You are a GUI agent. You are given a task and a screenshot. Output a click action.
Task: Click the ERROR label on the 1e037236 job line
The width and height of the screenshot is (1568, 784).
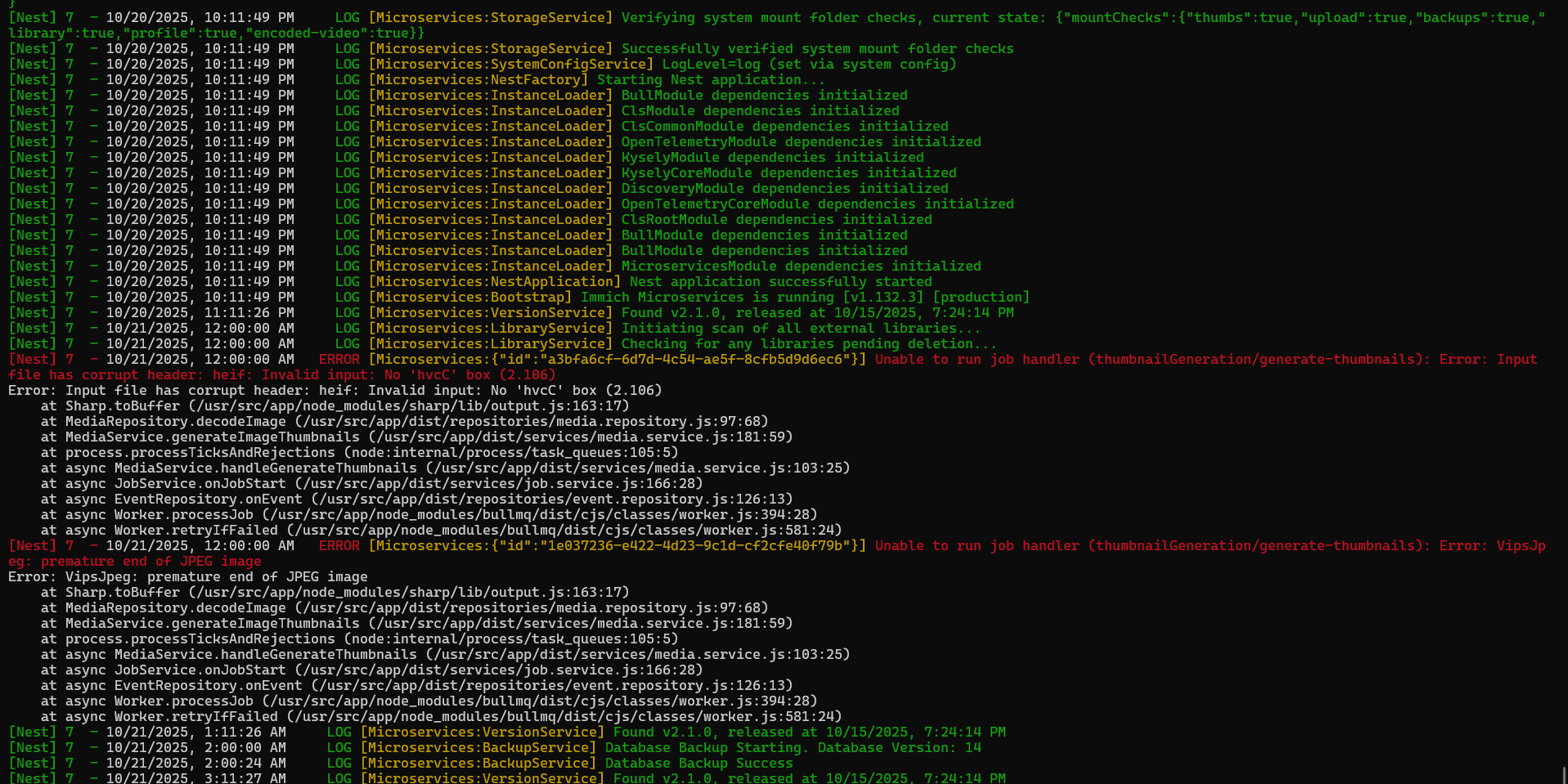339,546
